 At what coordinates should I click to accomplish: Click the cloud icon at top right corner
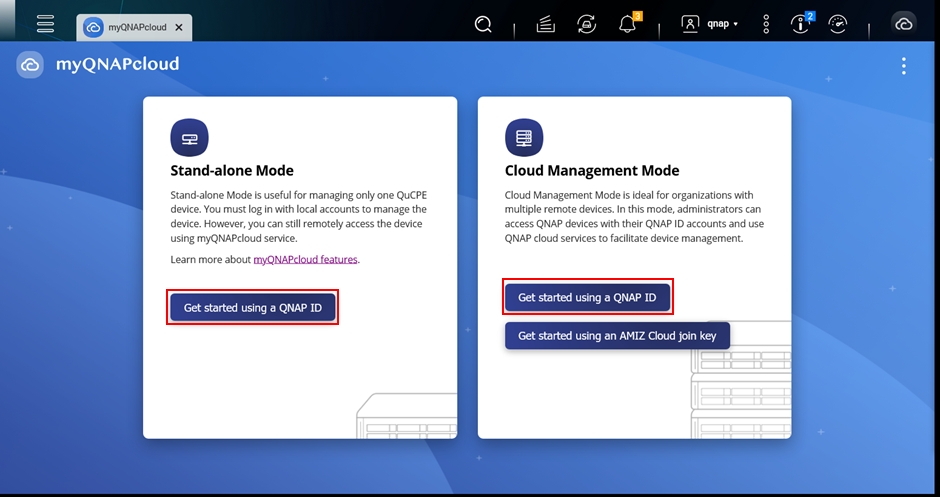click(903, 24)
